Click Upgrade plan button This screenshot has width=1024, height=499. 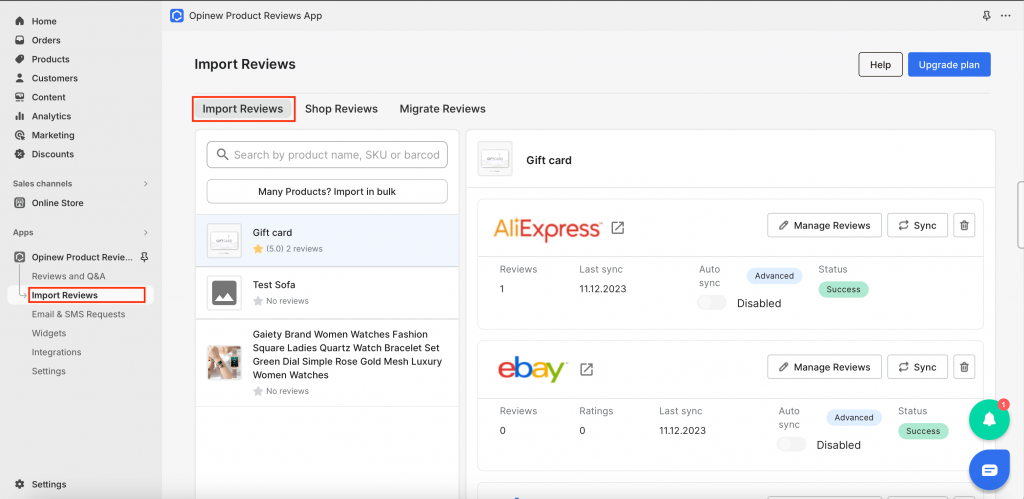click(949, 65)
